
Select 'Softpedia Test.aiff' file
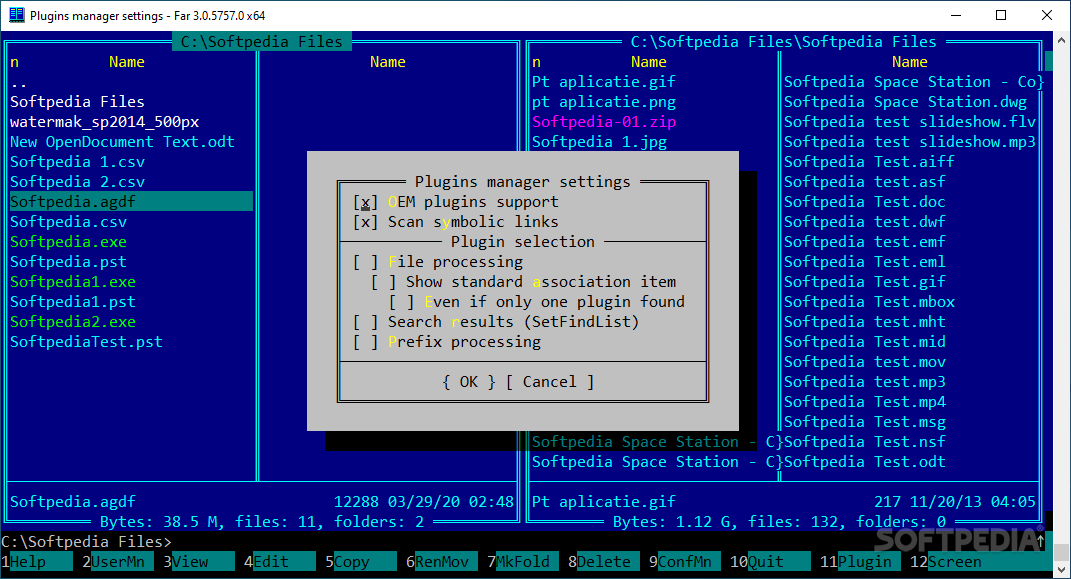click(x=869, y=162)
